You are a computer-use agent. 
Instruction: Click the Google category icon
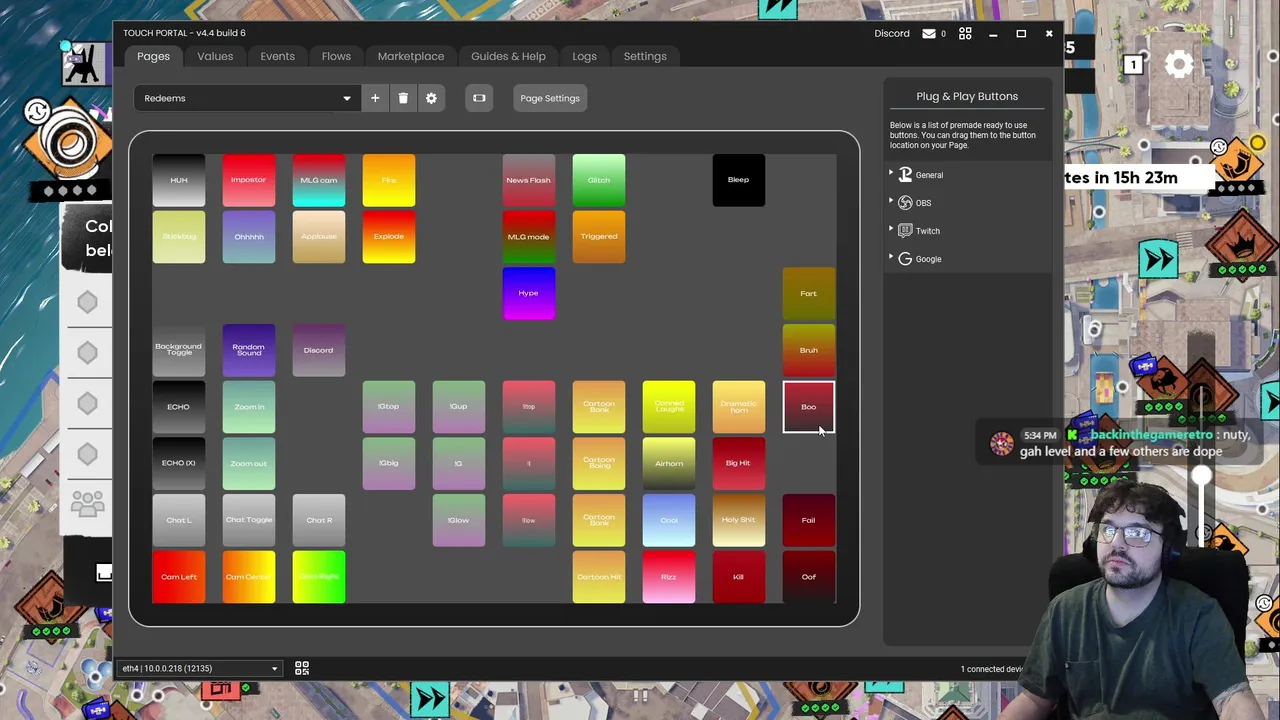click(905, 259)
